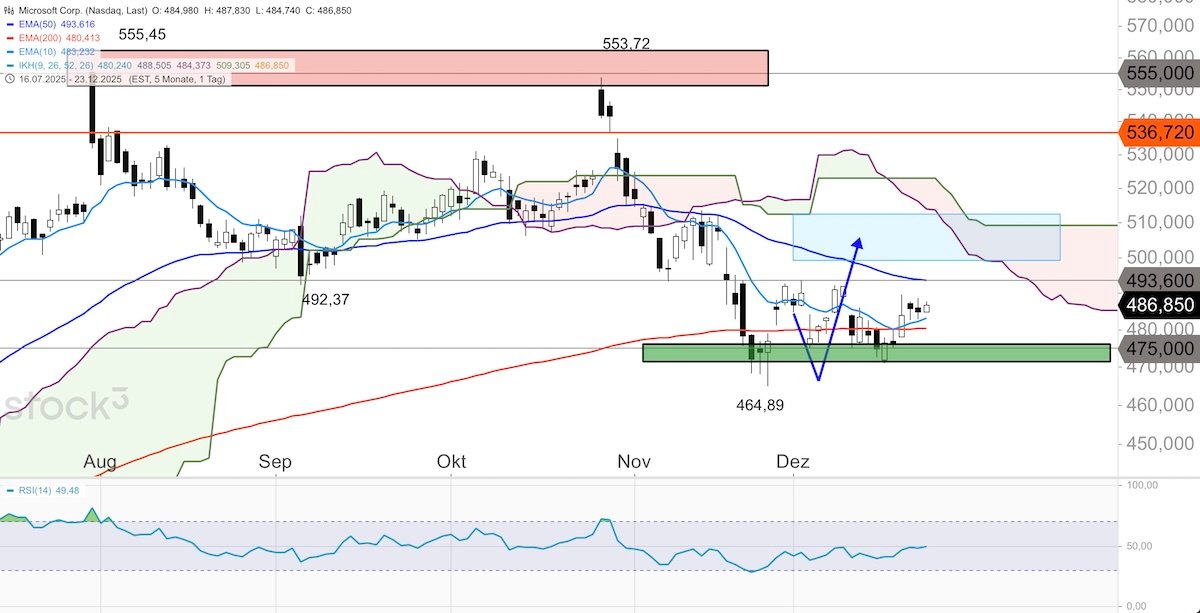1200x613 pixels.
Task: Switch to the Dez section of the timeline
Action: [795, 462]
